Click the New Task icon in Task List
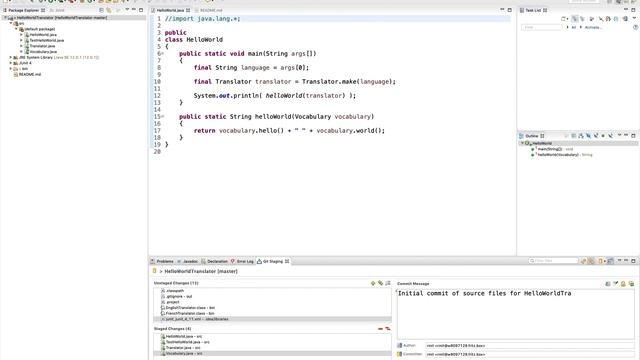This screenshot has height=360, width=640. pyautogui.click(x=563, y=19)
